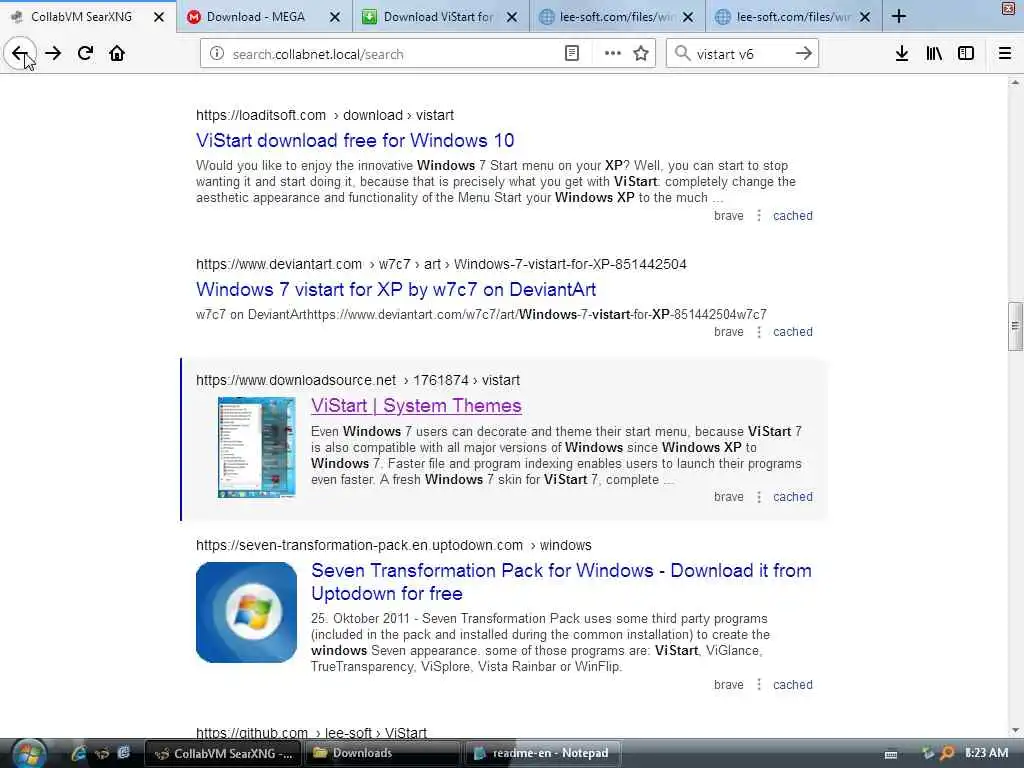Open cached copy of downloadsource result

coord(793,497)
